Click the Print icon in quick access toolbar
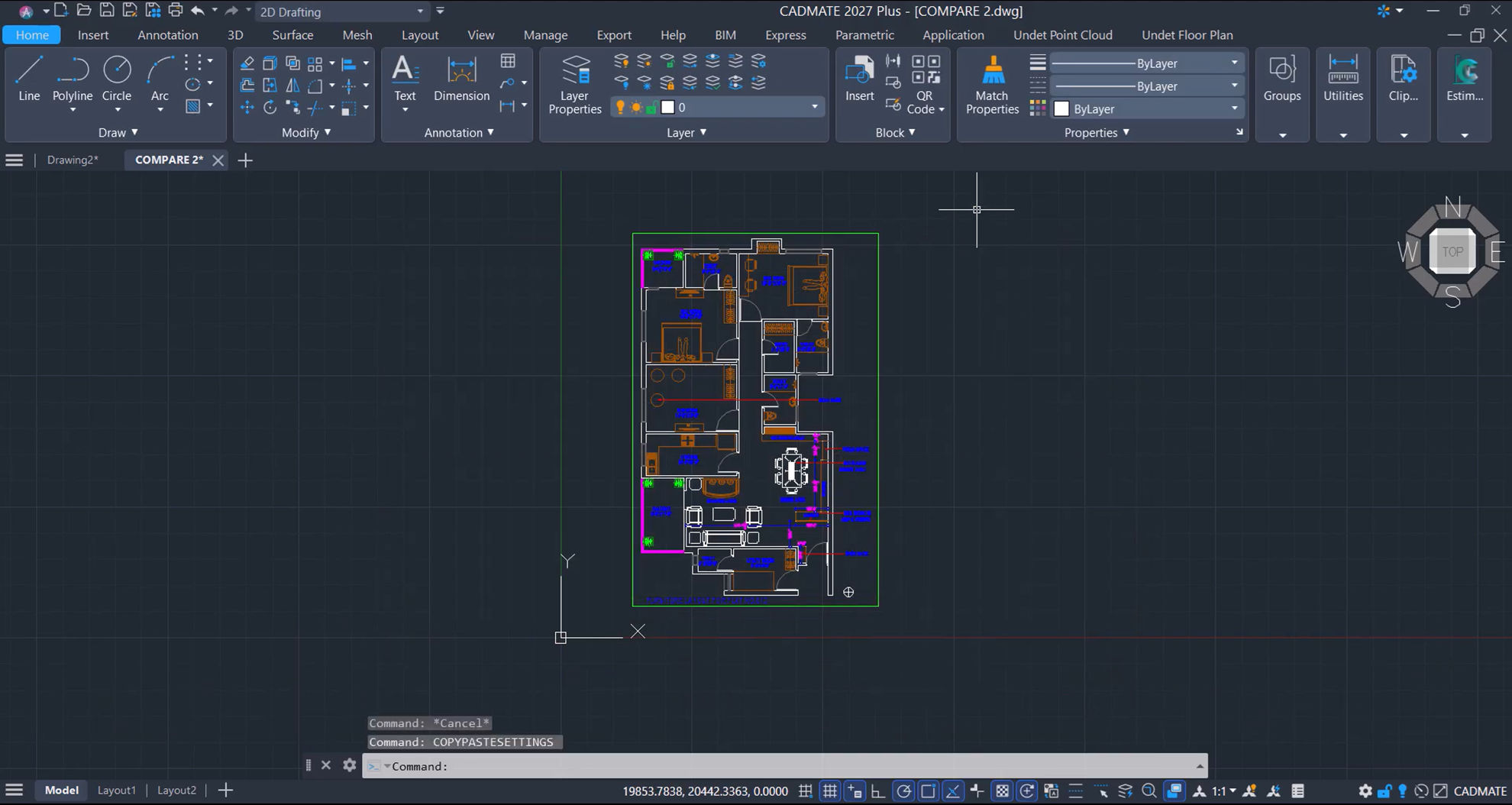This screenshot has height=805, width=1512. coord(176,11)
